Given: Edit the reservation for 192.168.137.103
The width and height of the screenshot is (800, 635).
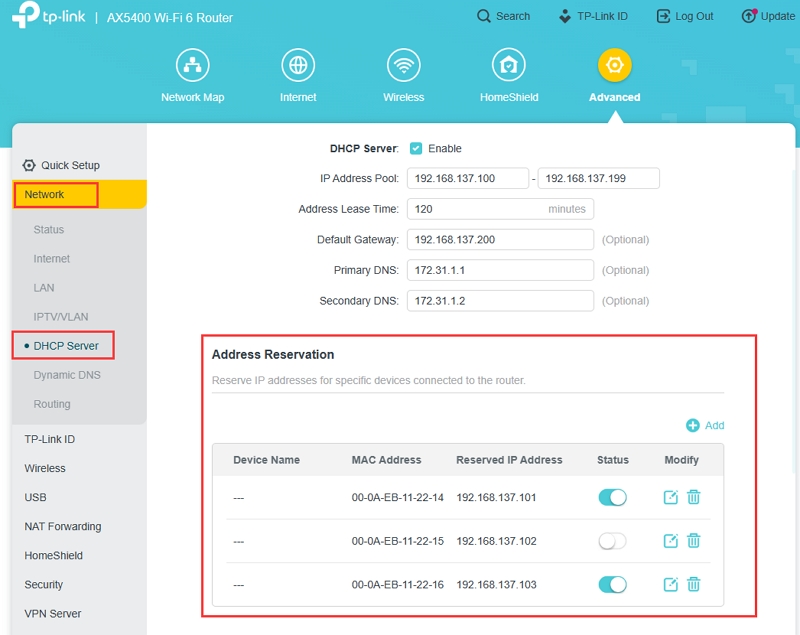Looking at the screenshot, I should pyautogui.click(x=671, y=585).
